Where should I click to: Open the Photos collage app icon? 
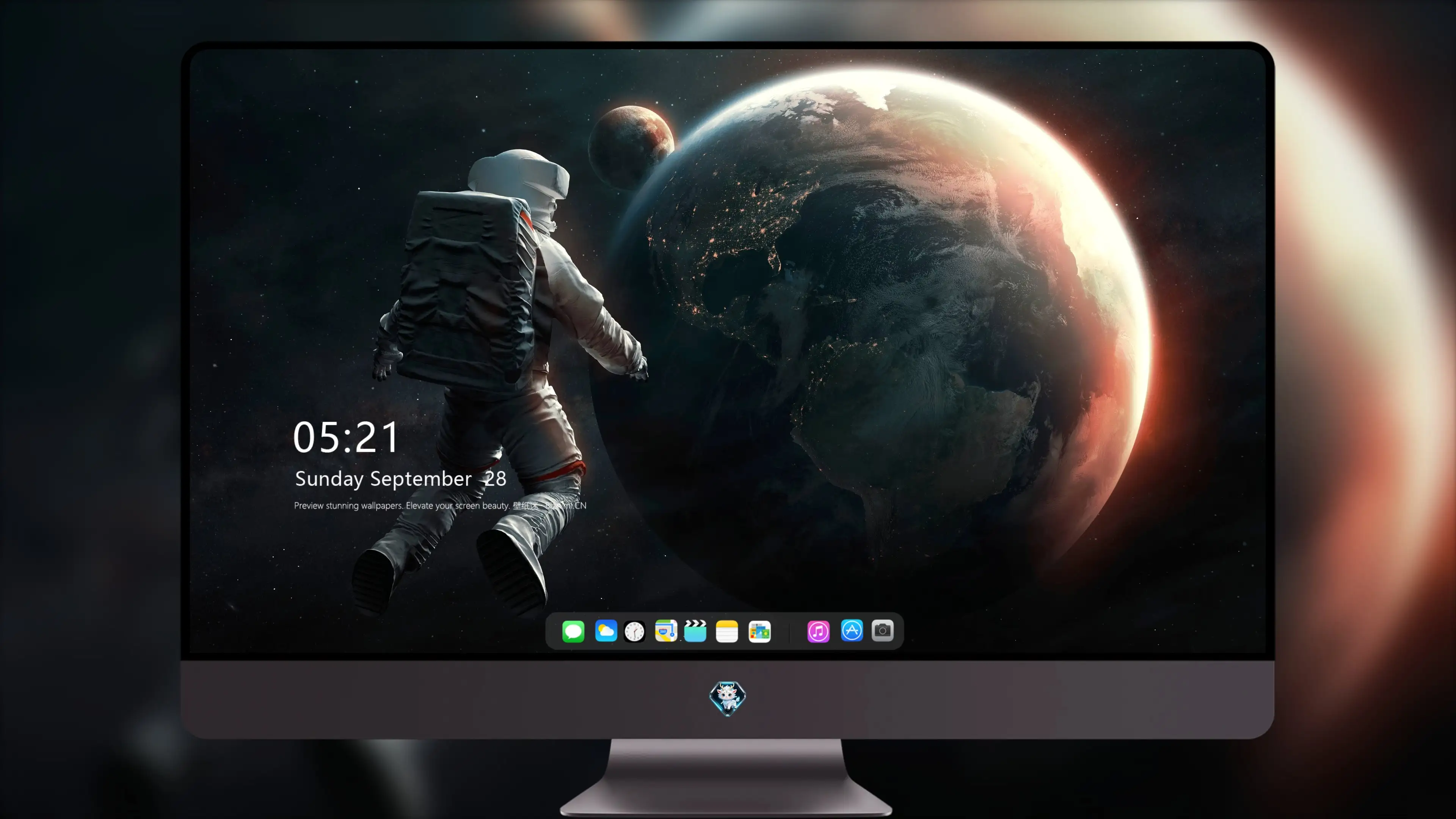point(759,631)
